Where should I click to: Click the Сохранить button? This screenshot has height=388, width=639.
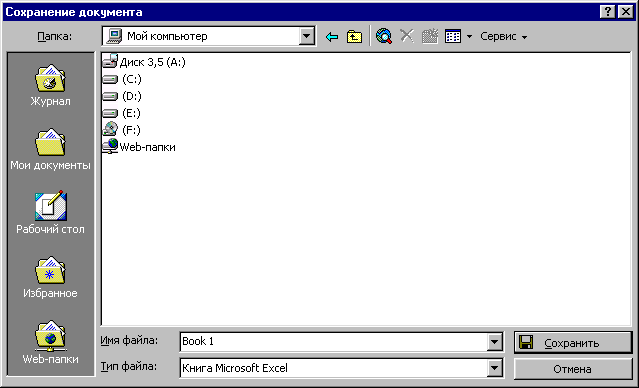click(573, 342)
